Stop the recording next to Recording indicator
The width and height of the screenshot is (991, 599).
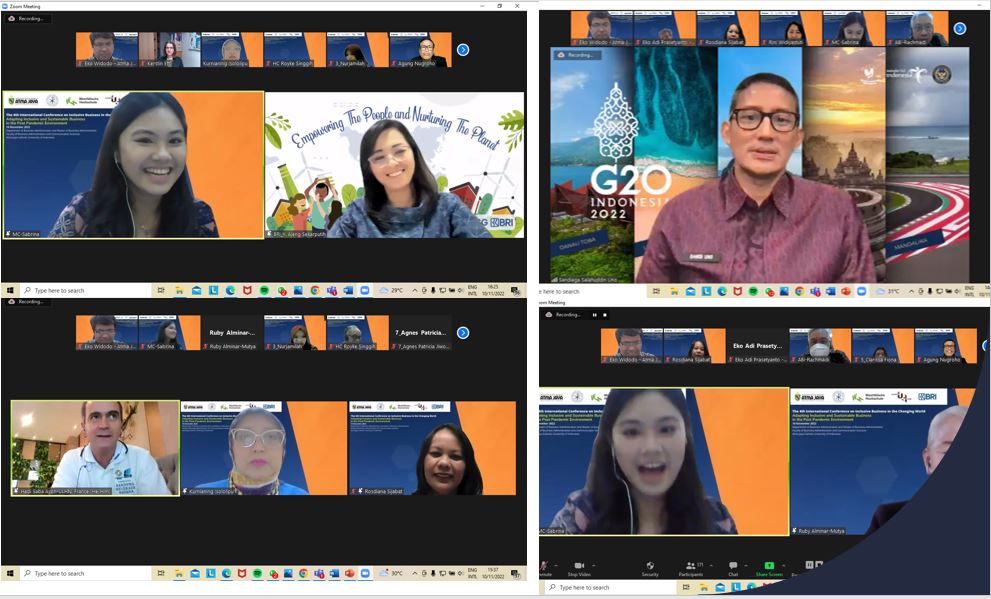click(x=605, y=315)
